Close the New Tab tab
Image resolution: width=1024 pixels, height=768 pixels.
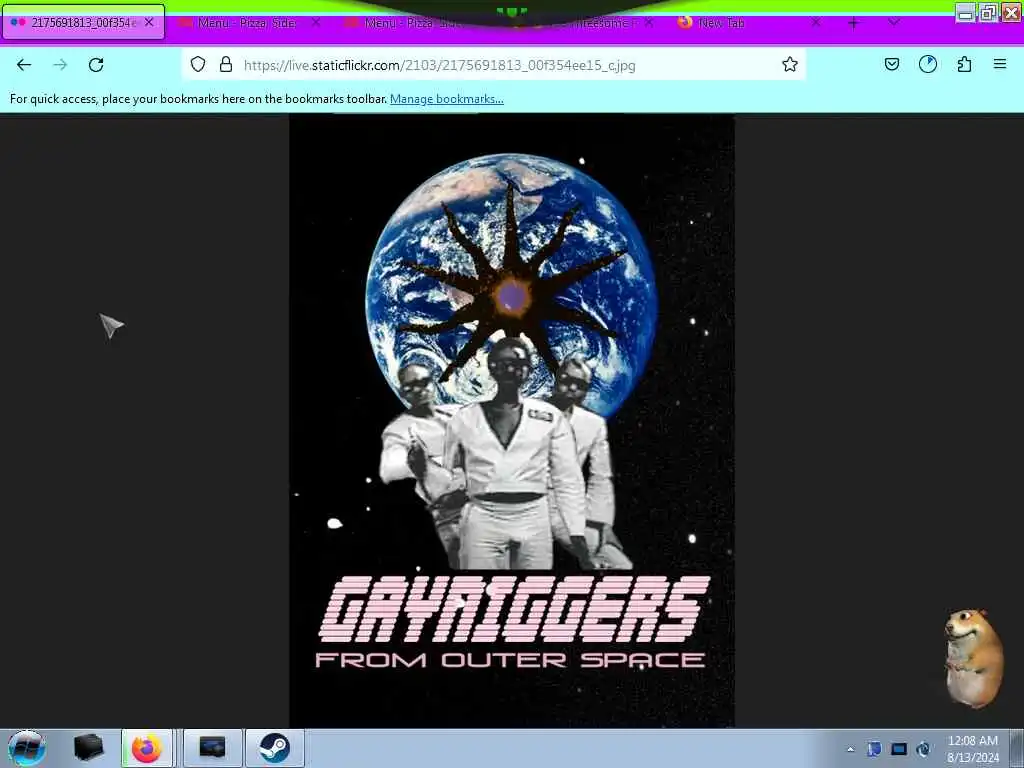coord(816,22)
